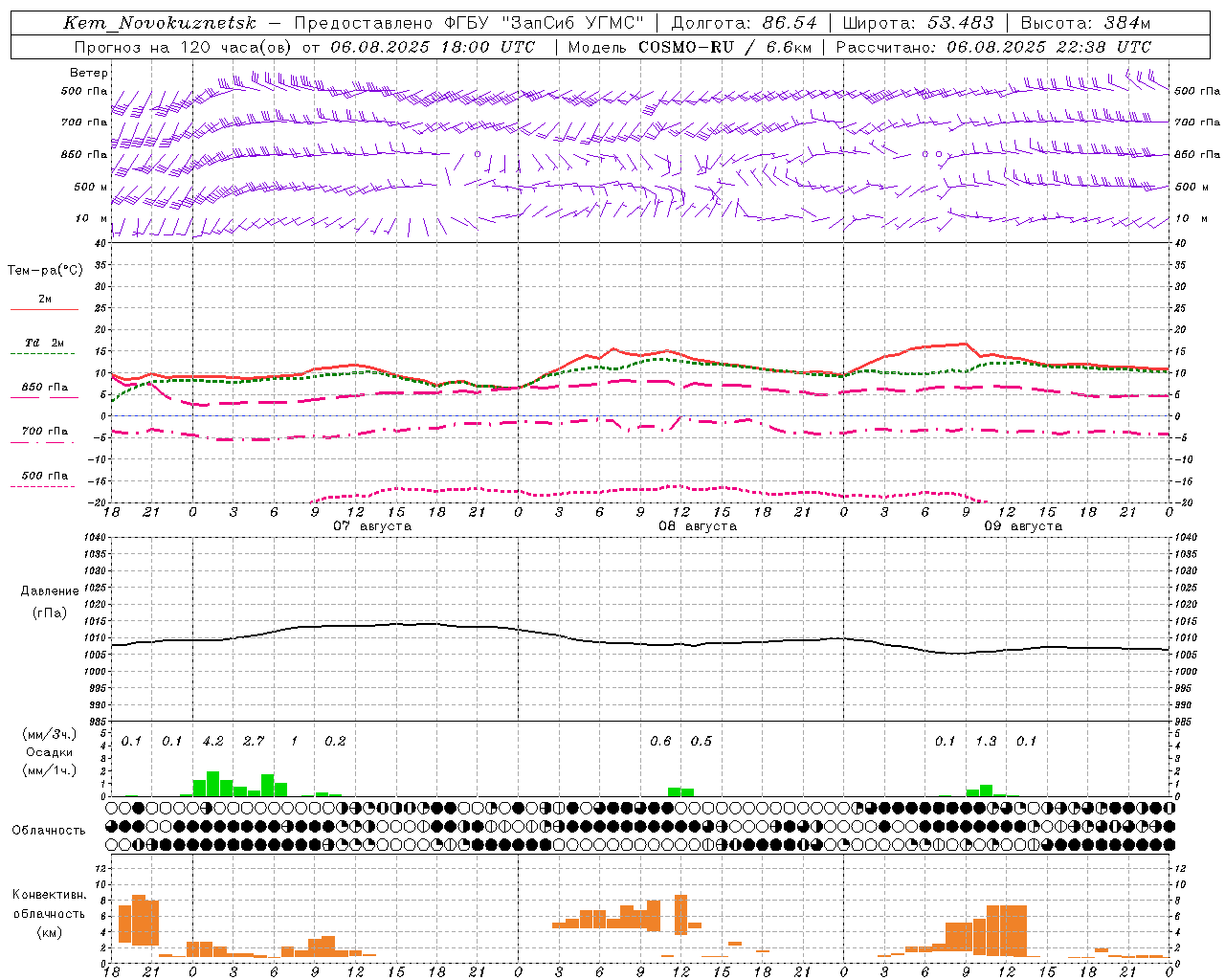The width and height of the screenshot is (1225, 980).
Task: Click the "500 гПа" temperature legend entry
Action: (44, 476)
